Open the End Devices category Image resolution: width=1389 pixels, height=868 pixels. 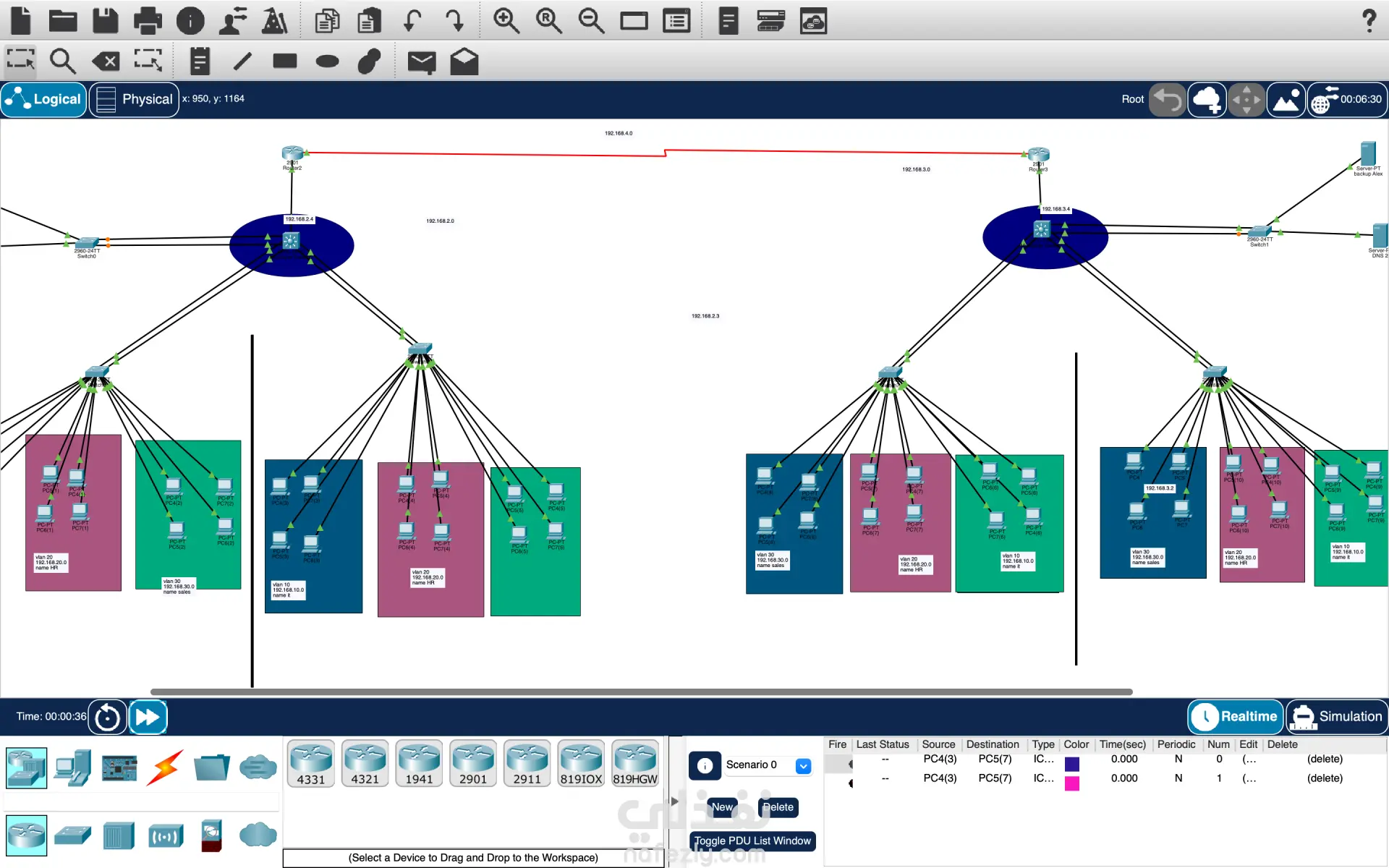[x=73, y=767]
